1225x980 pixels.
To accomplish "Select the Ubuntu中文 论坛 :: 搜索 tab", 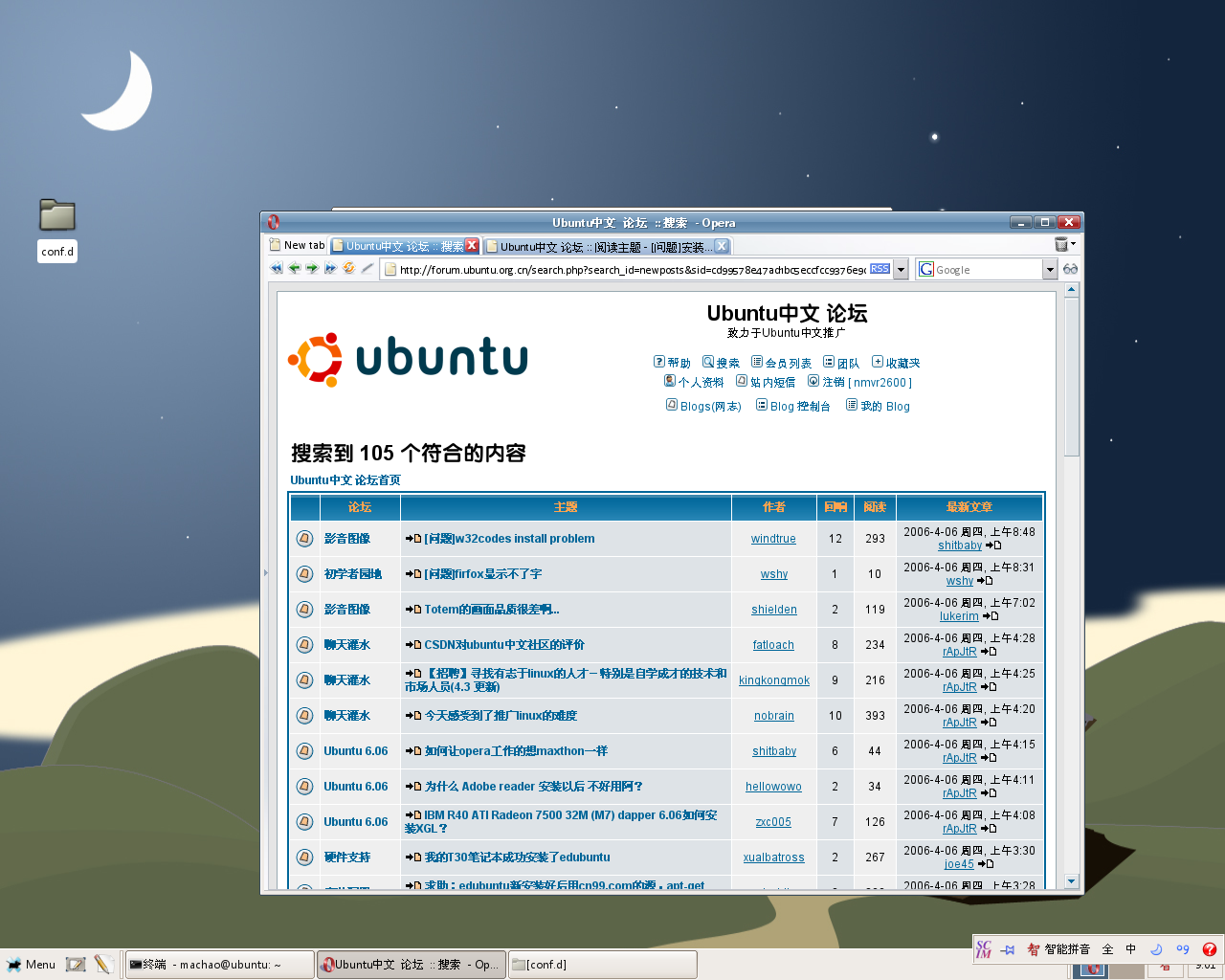I will point(405,246).
